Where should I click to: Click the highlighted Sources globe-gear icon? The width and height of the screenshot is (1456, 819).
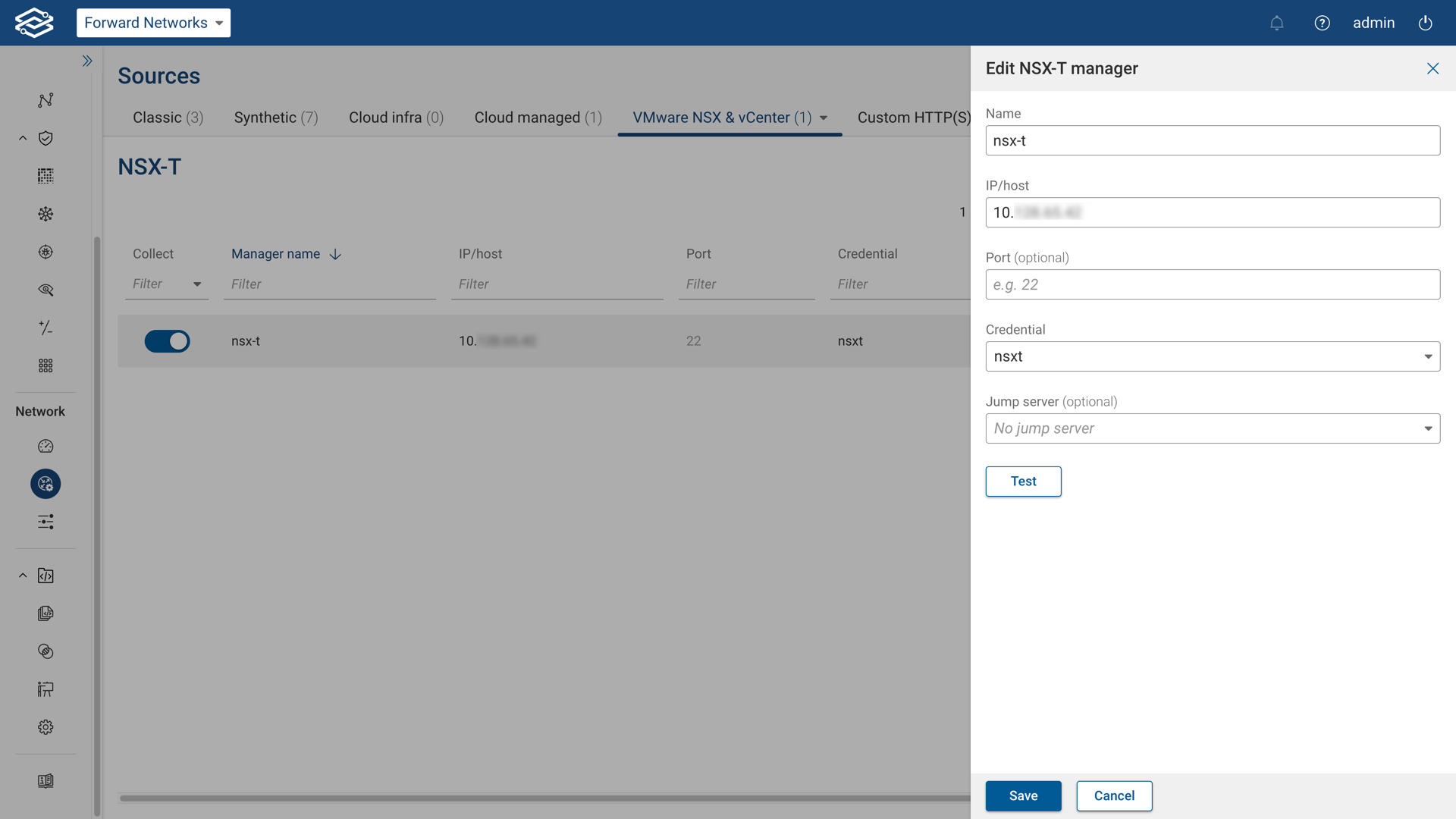[x=45, y=483]
